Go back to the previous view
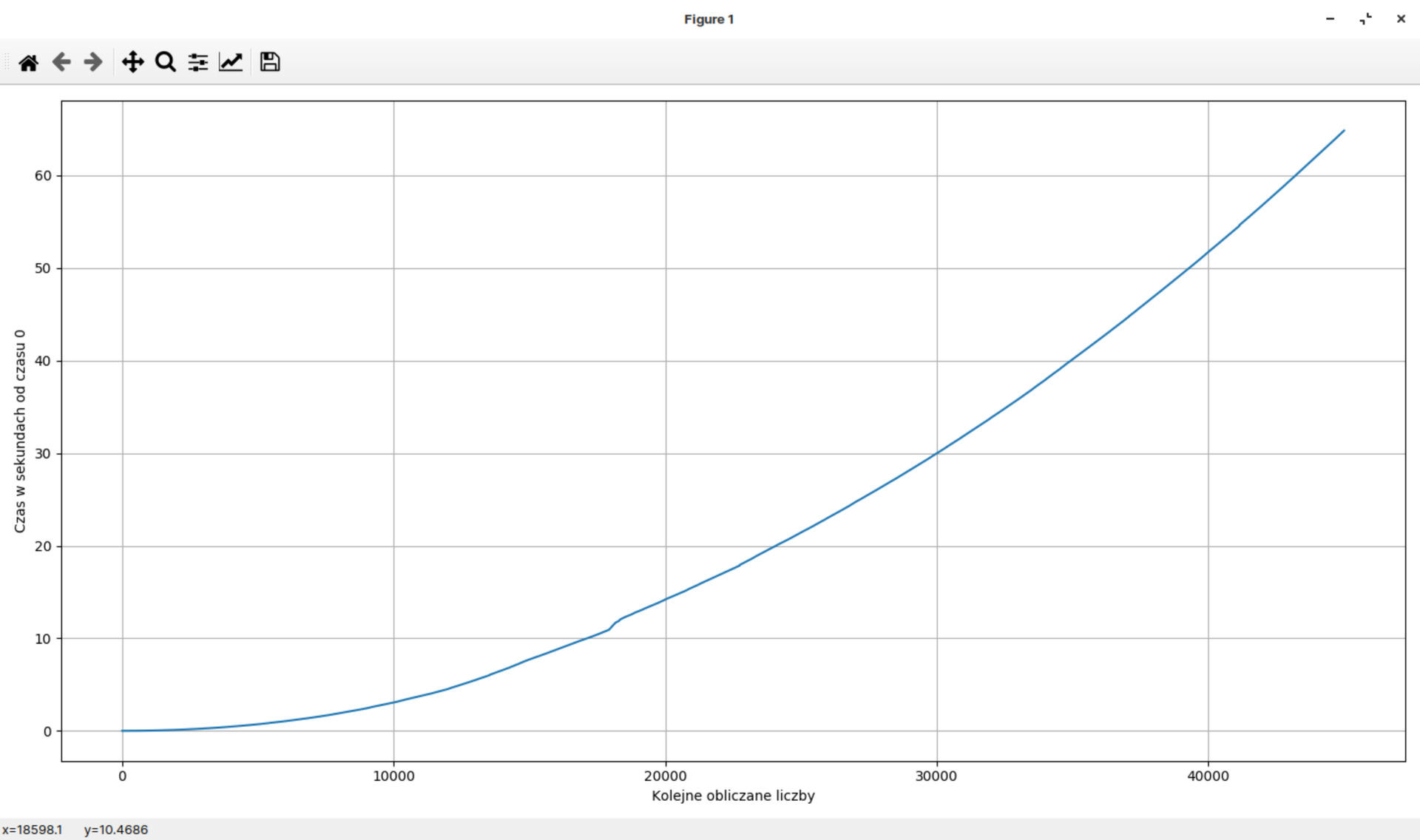 tap(61, 62)
